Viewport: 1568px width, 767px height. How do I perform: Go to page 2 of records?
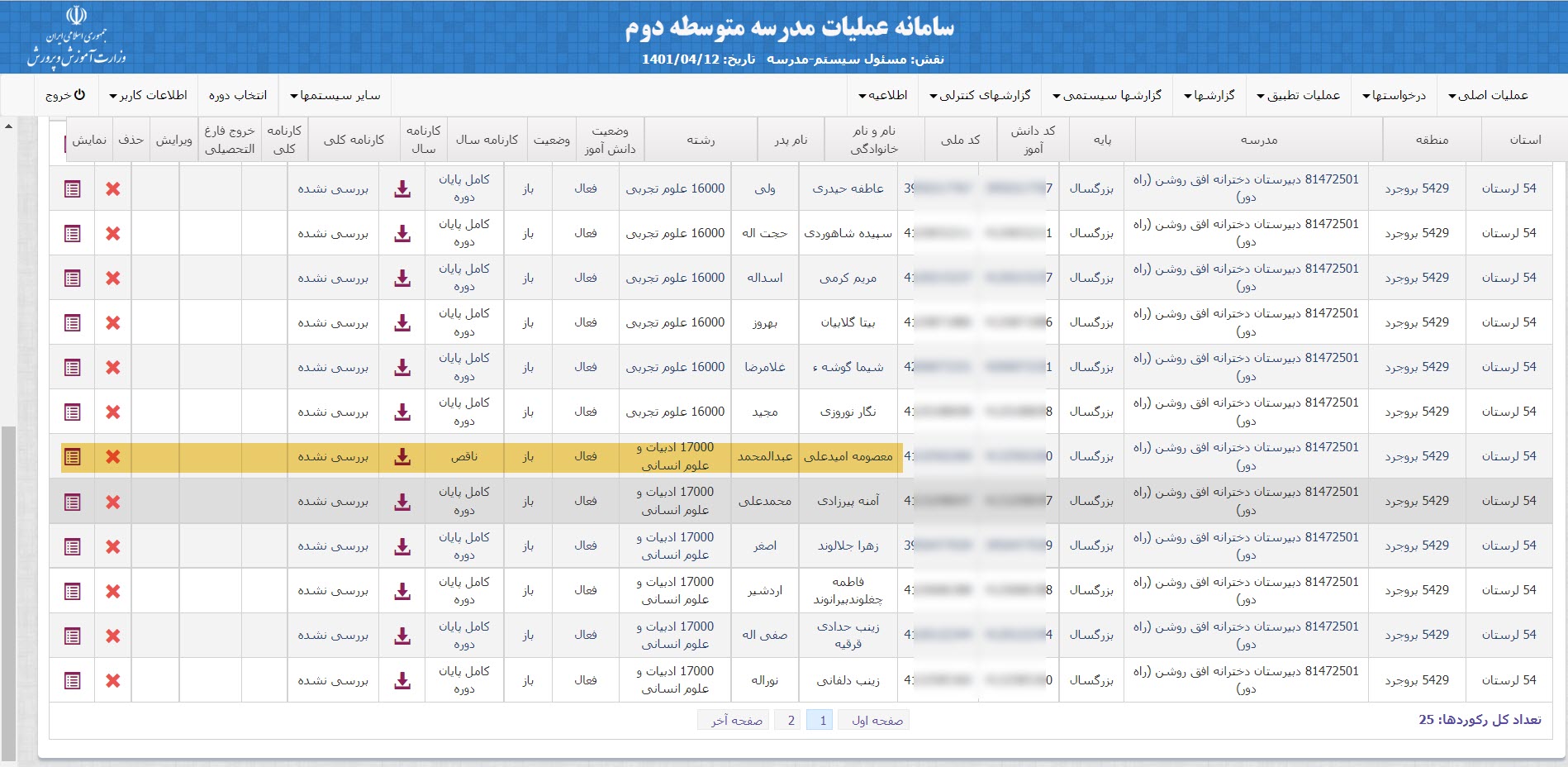click(x=791, y=720)
